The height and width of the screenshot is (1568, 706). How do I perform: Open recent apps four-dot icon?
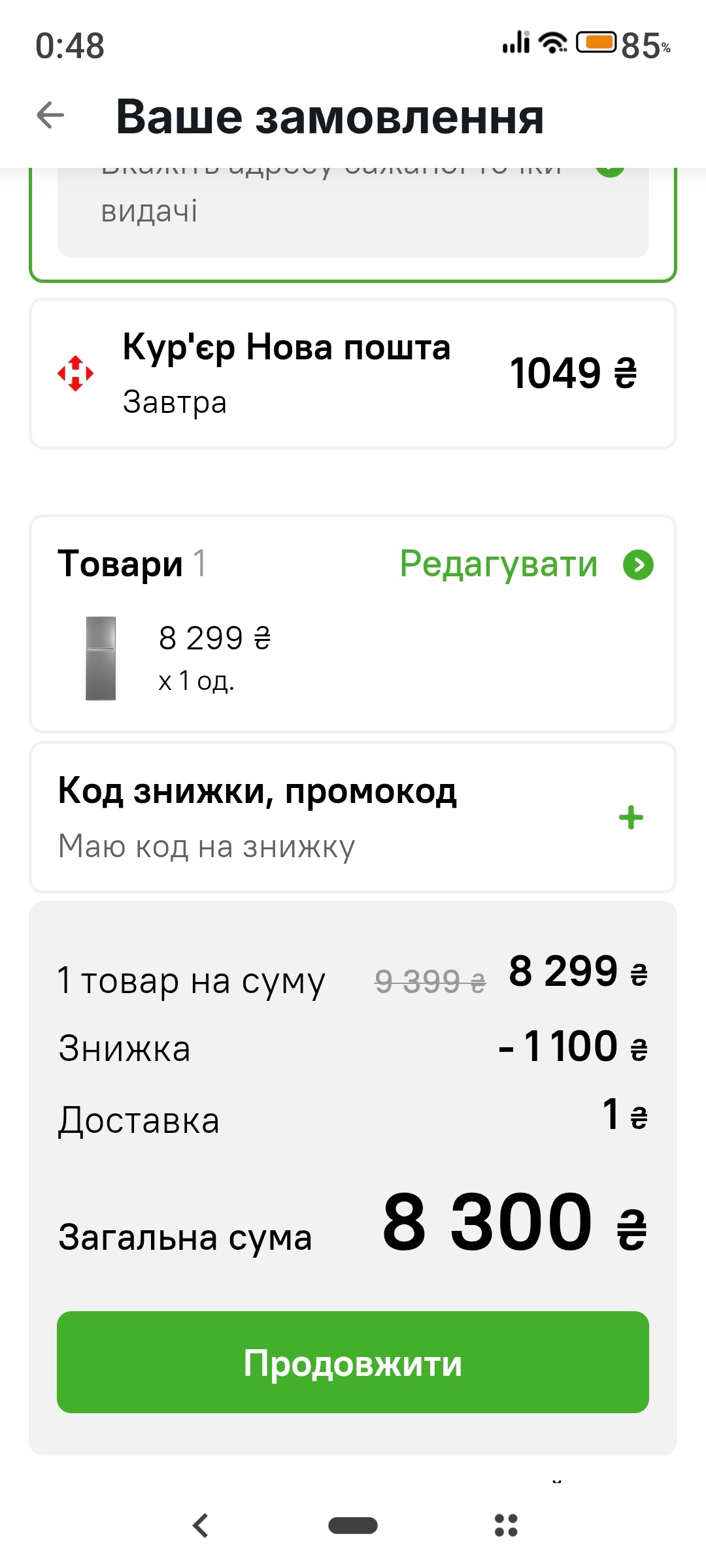point(506,1526)
